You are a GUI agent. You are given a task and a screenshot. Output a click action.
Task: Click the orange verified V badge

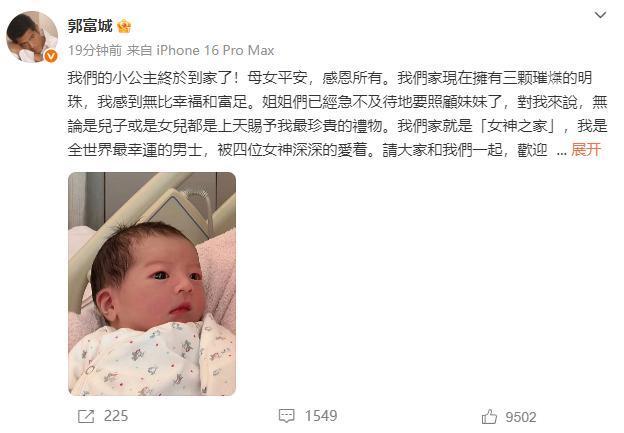51,56
